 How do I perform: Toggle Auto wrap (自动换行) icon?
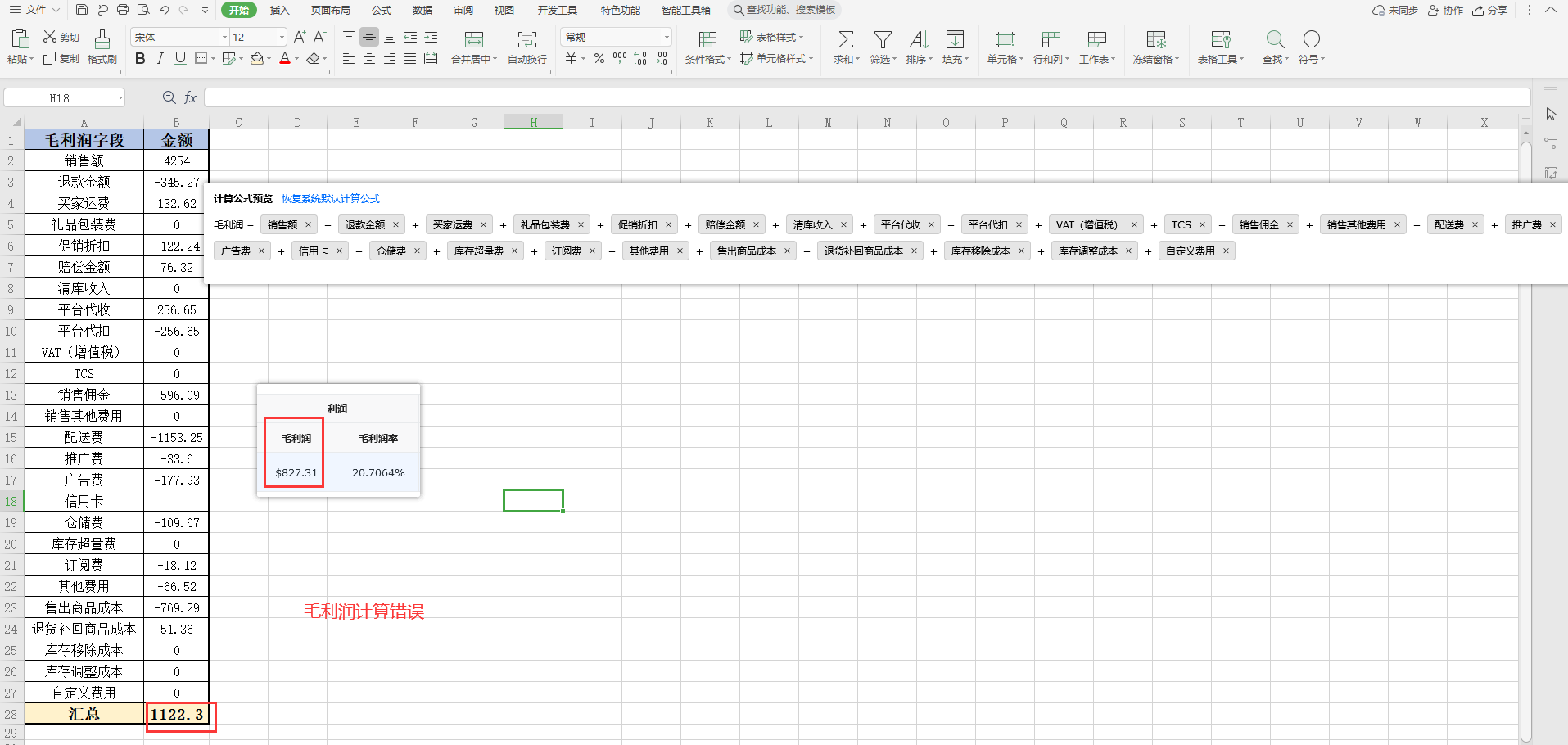coord(526,39)
